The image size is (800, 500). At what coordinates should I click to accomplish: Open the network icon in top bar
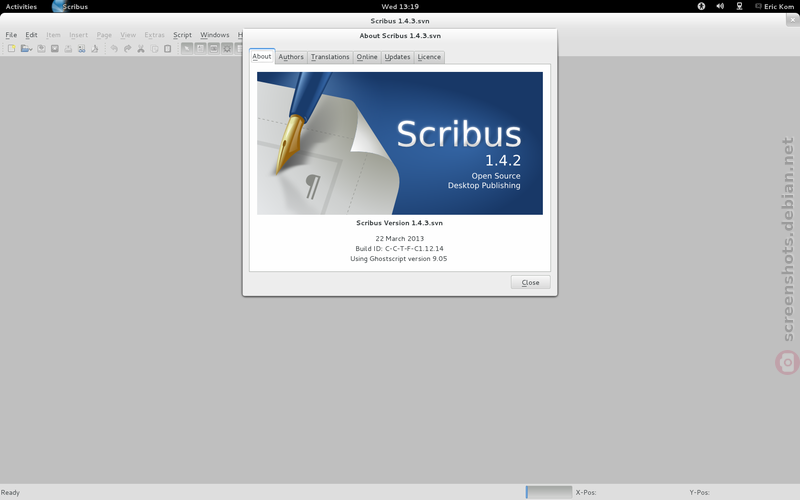(739, 6)
